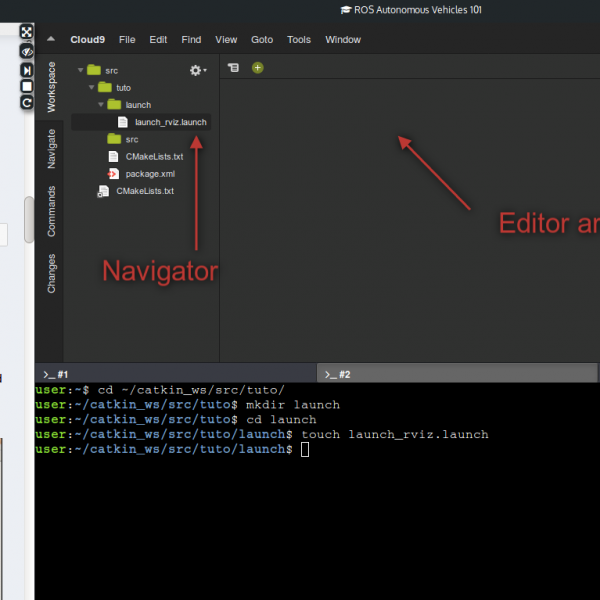Open the Edit menu
600x600 pixels.
click(158, 39)
